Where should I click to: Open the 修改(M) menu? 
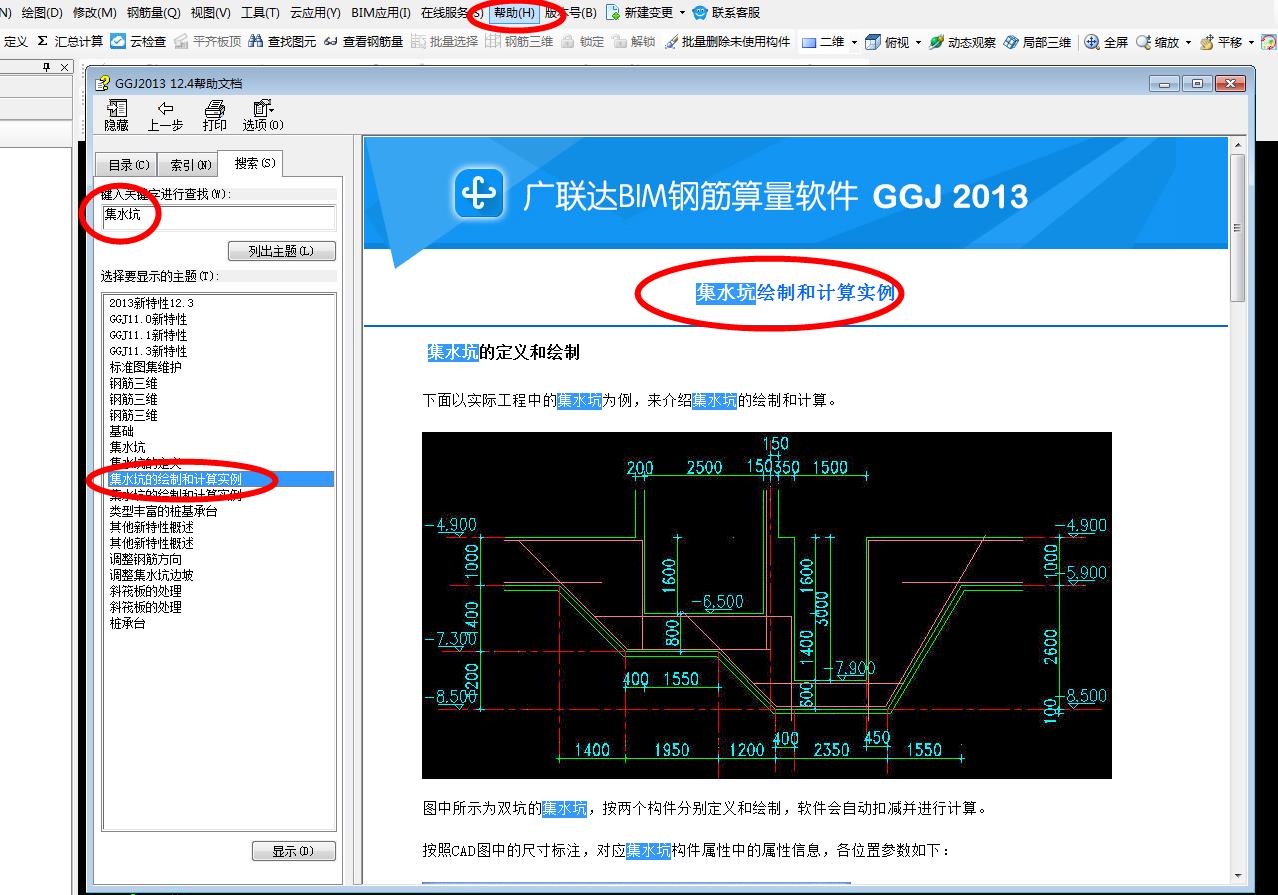pos(95,12)
